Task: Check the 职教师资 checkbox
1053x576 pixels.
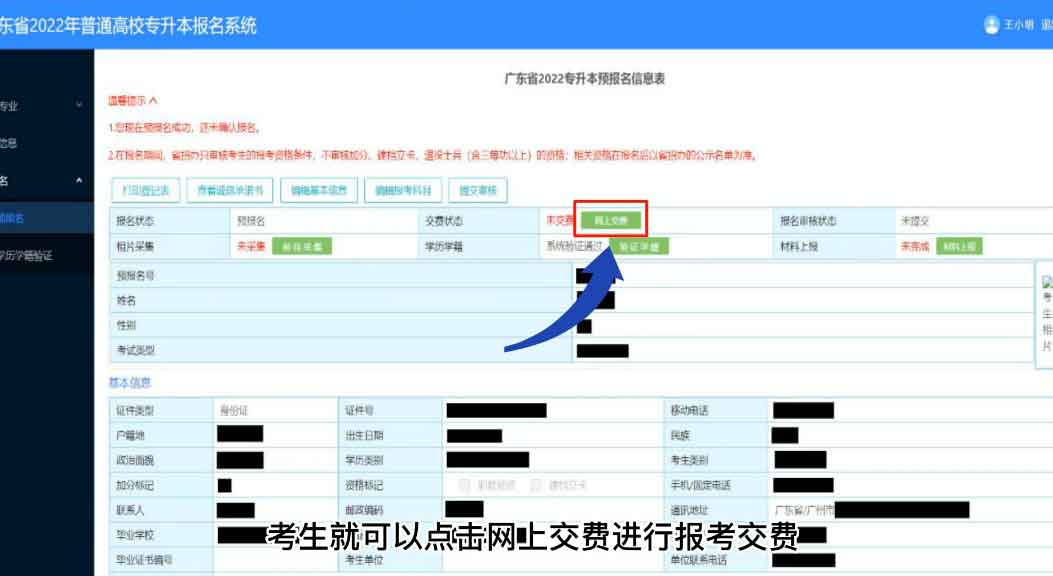Action: 464,484
